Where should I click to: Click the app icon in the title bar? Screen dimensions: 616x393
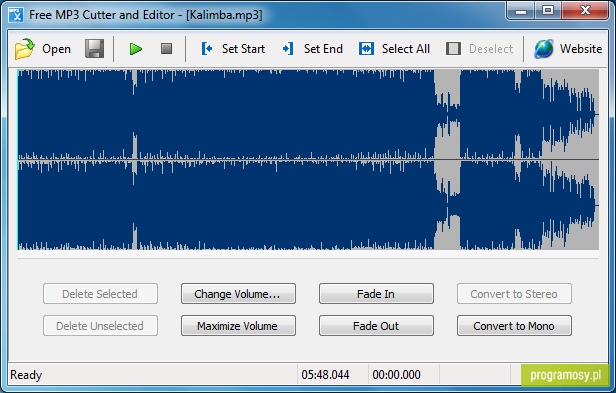click(16, 15)
